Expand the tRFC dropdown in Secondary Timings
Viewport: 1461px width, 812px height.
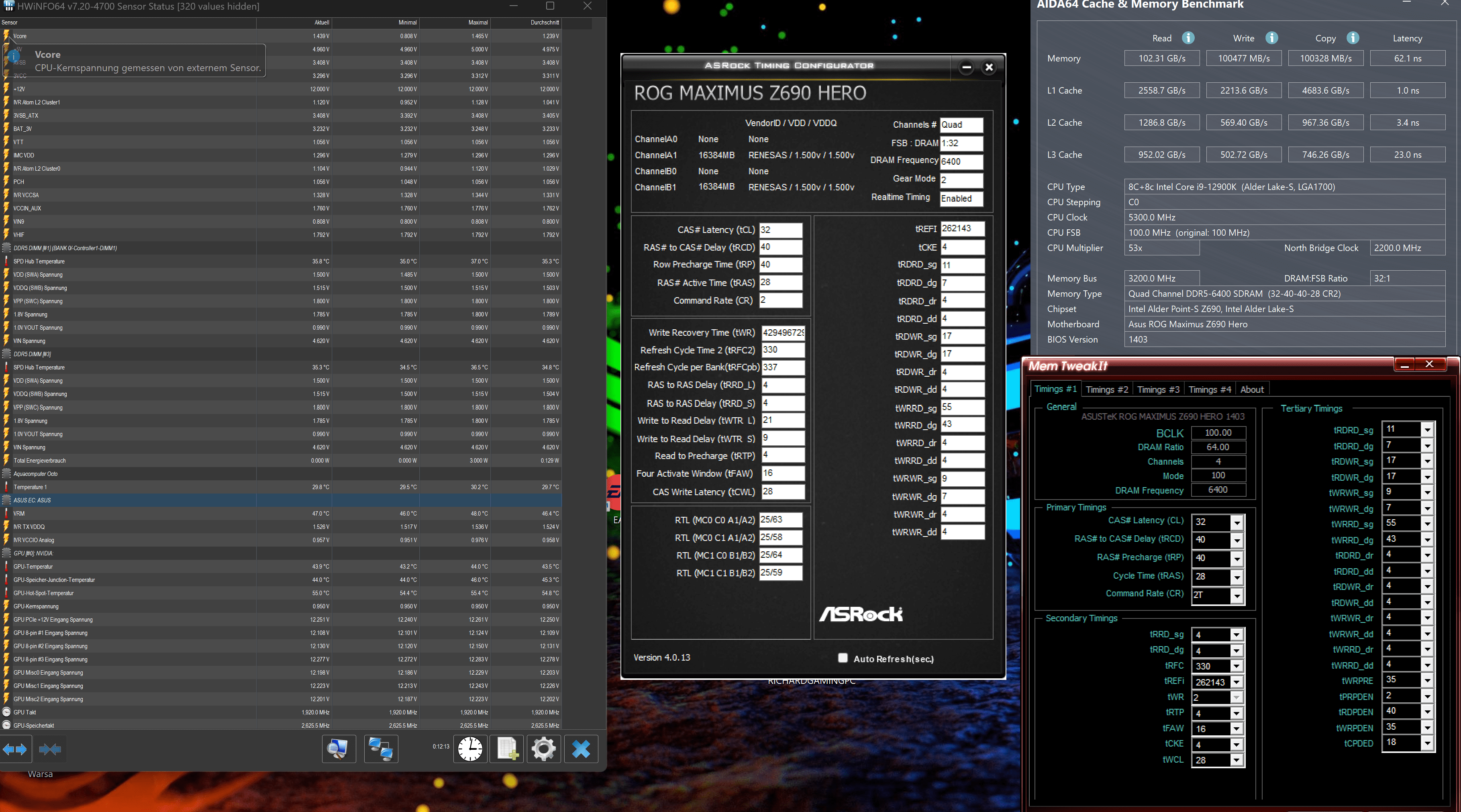(1237, 666)
